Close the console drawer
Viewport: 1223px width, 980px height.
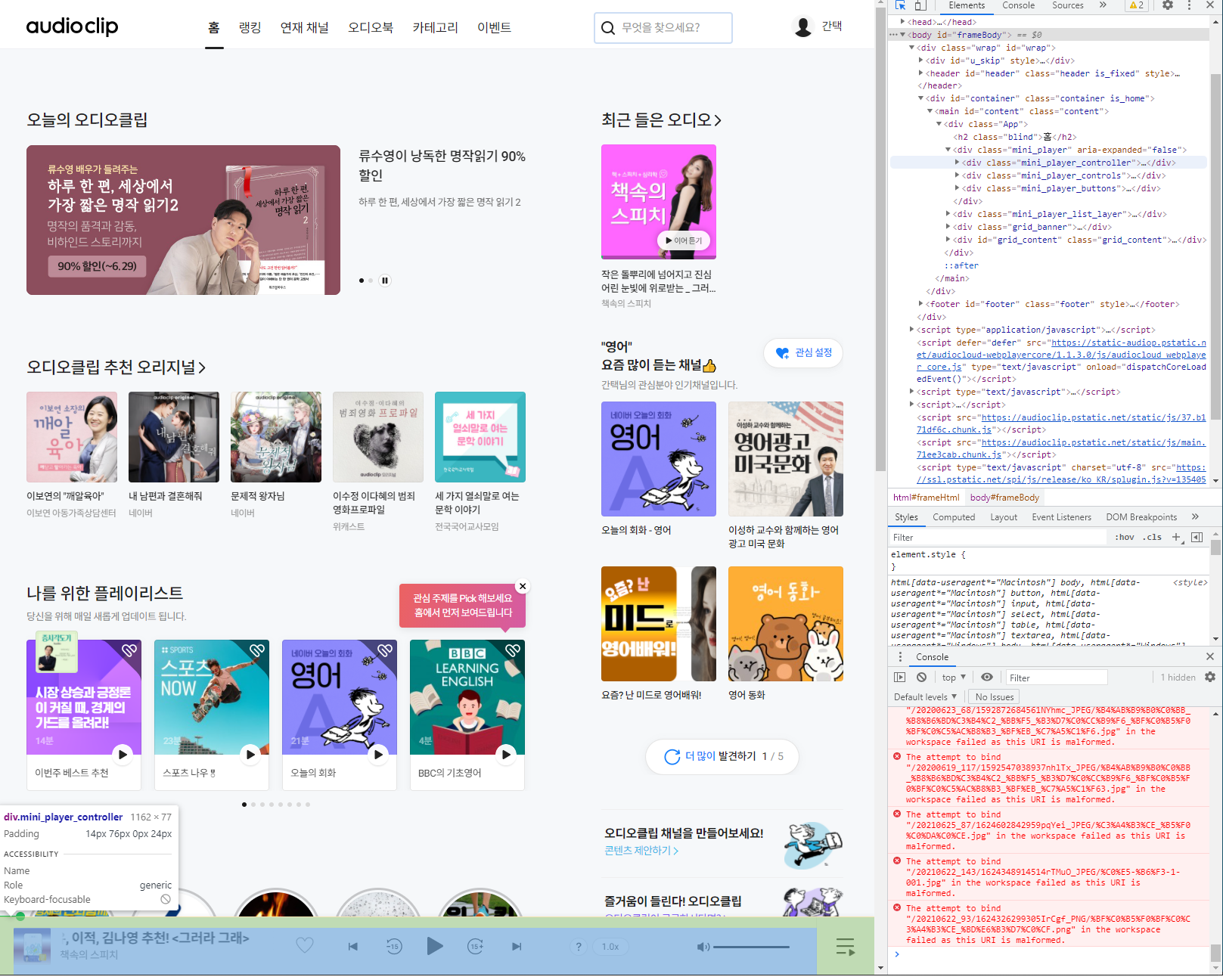tap(1209, 656)
